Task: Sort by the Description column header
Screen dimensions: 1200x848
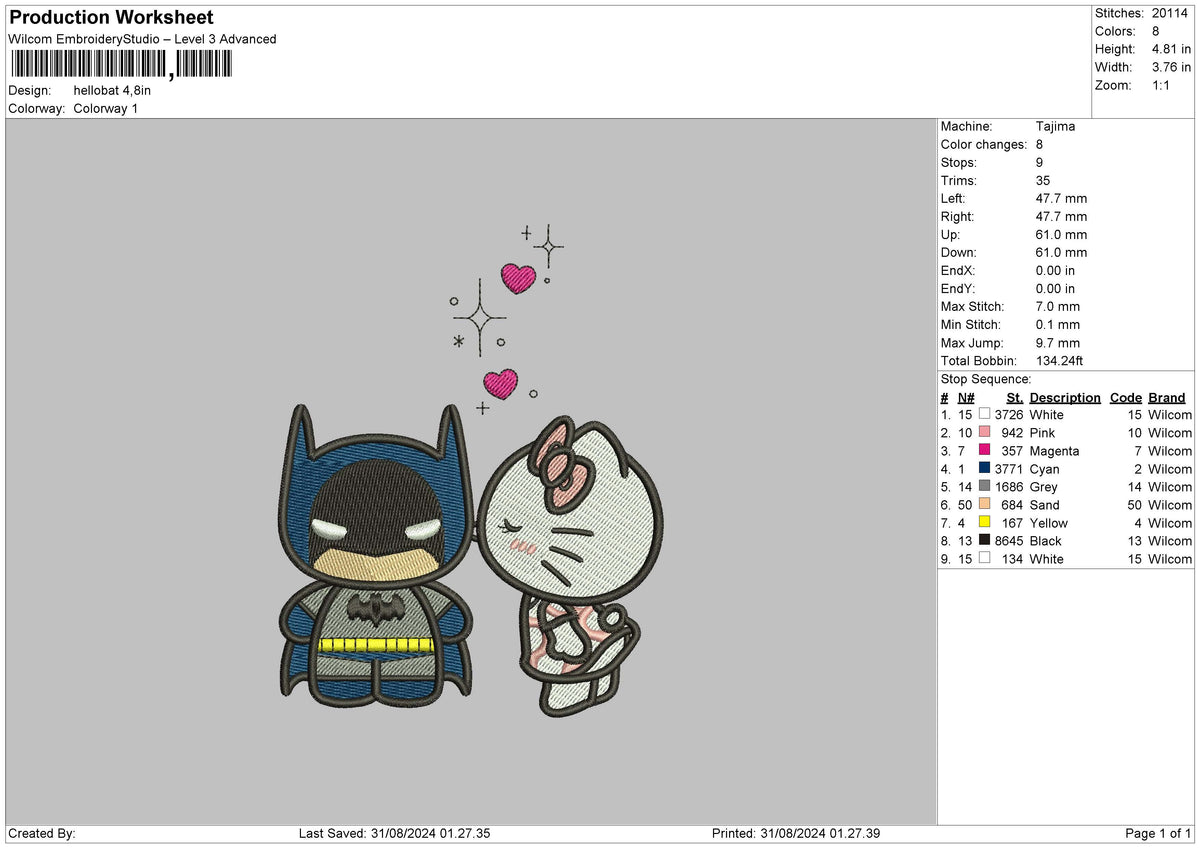Action: click(x=1064, y=397)
